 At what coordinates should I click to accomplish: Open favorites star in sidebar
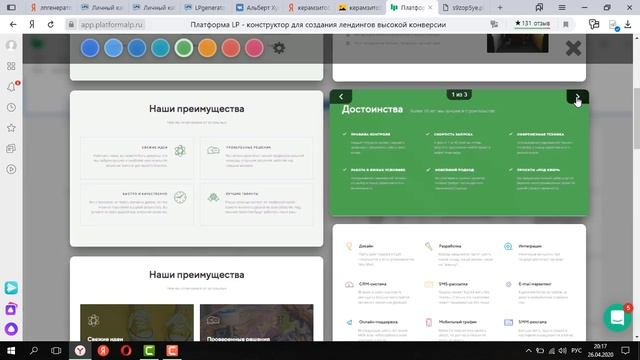[11, 128]
